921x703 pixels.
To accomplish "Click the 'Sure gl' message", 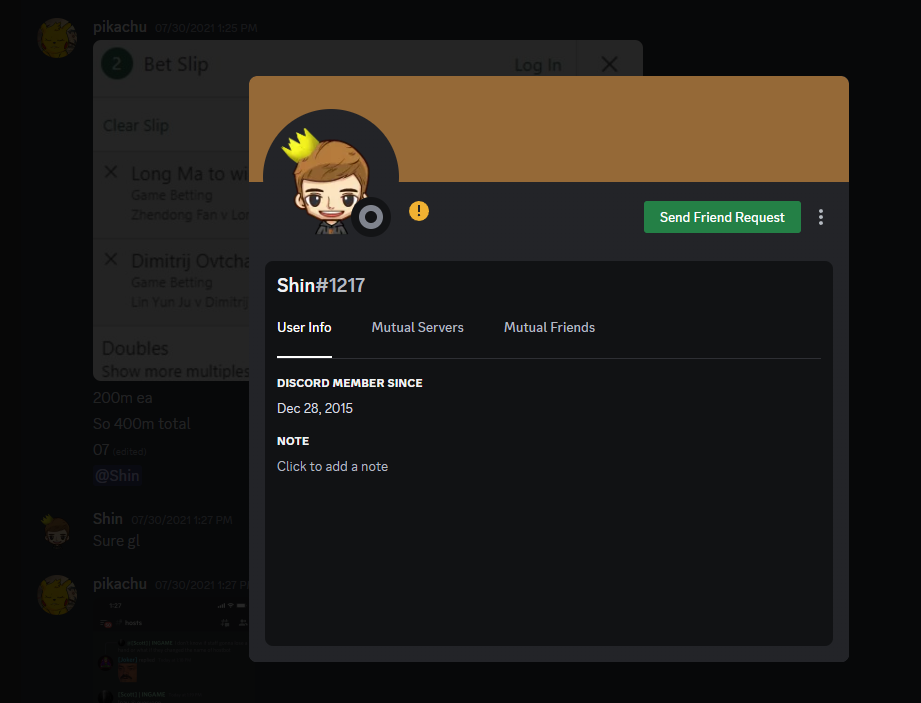I will pyautogui.click(x=116, y=541).
